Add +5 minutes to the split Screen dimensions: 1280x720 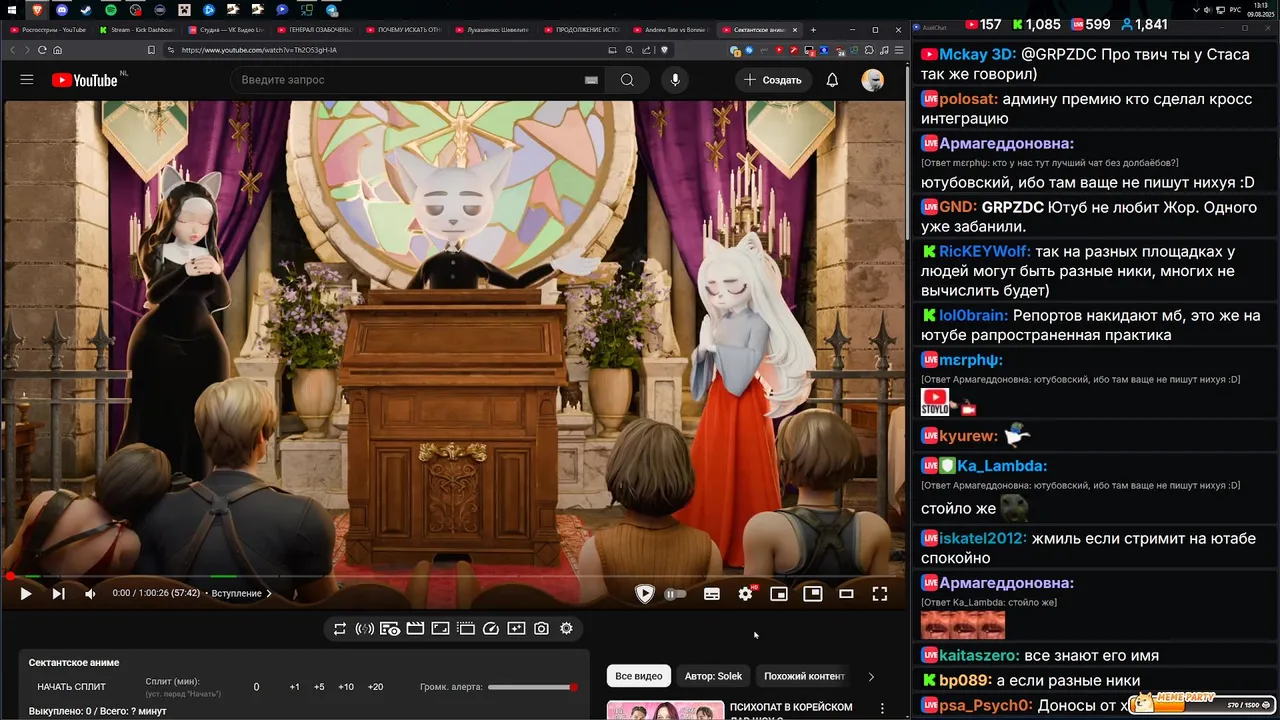[x=319, y=687]
